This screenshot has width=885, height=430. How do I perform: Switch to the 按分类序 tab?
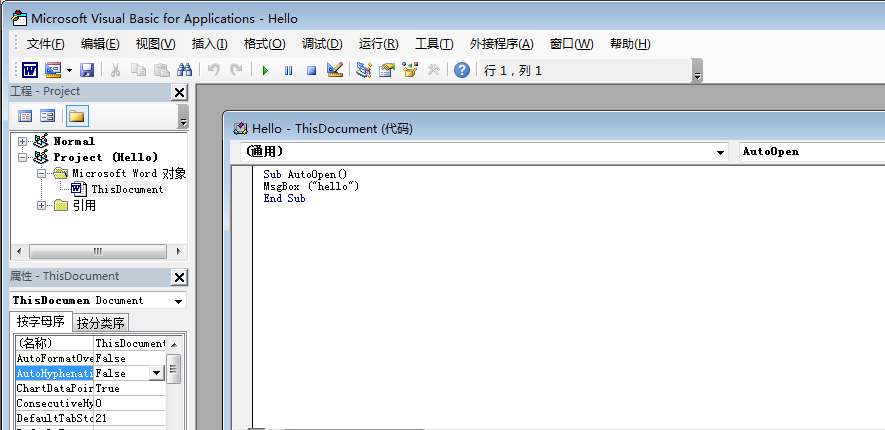click(101, 323)
